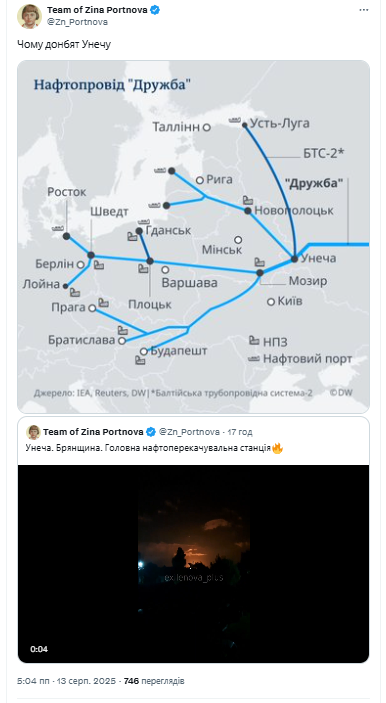Click the refinery icon in the map legend
386x703 pixels.
click(x=254, y=340)
